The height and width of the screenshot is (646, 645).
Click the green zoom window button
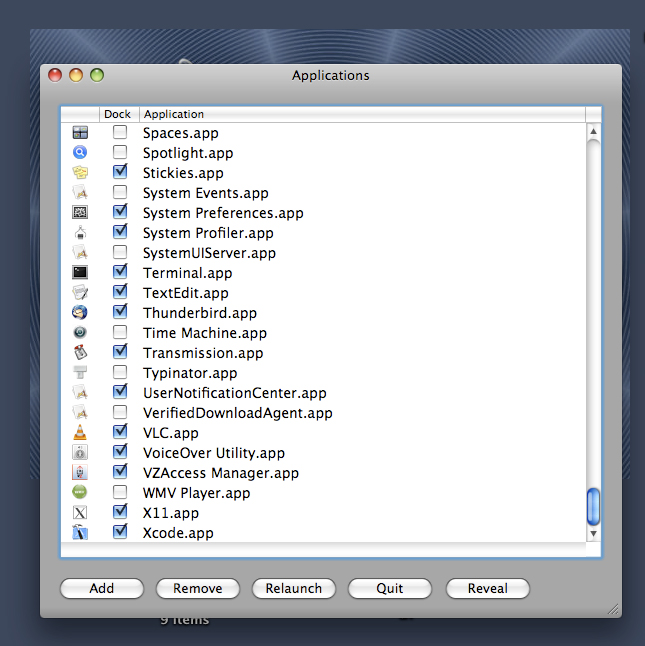[97, 75]
